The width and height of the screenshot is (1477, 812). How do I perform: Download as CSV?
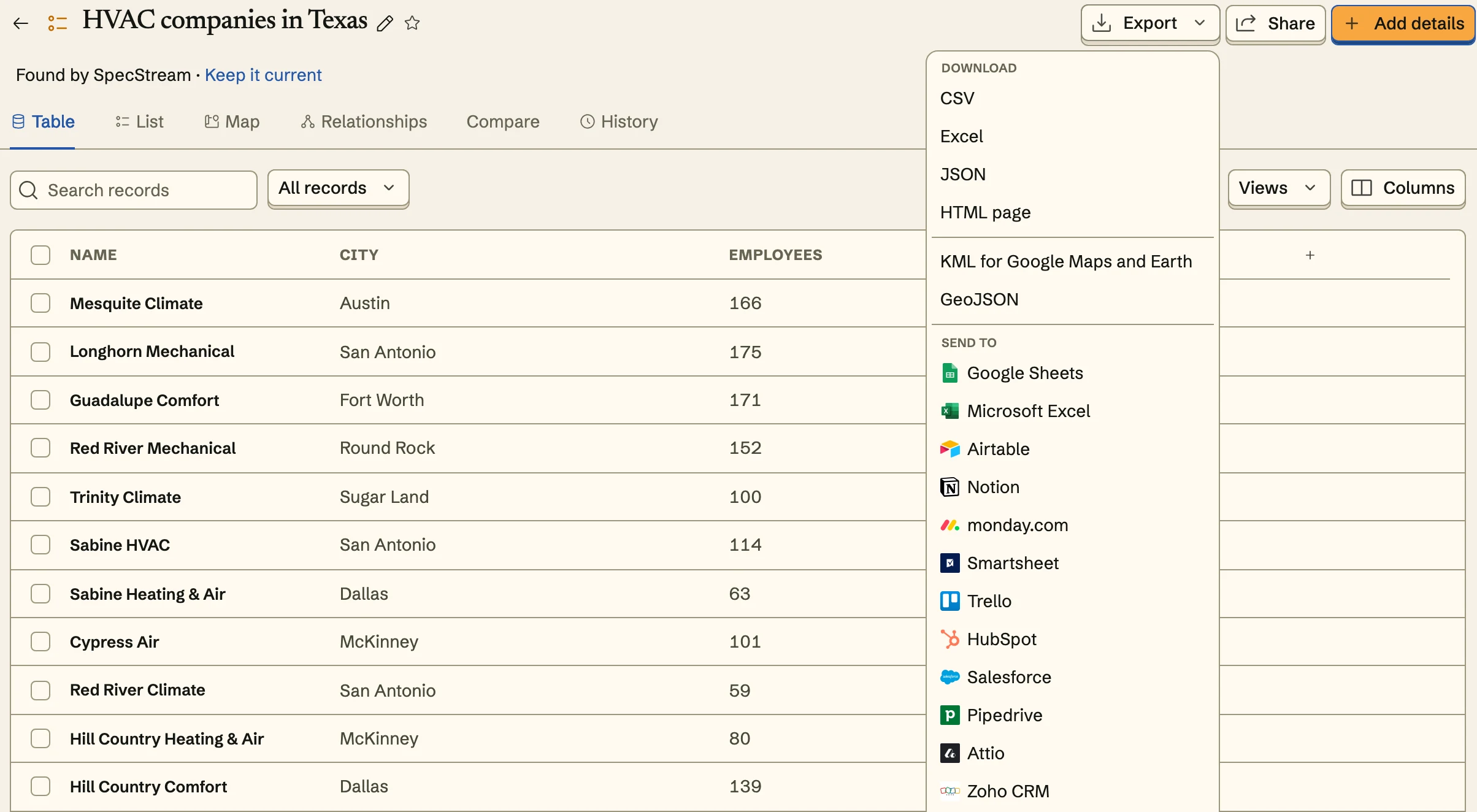coord(1072,98)
